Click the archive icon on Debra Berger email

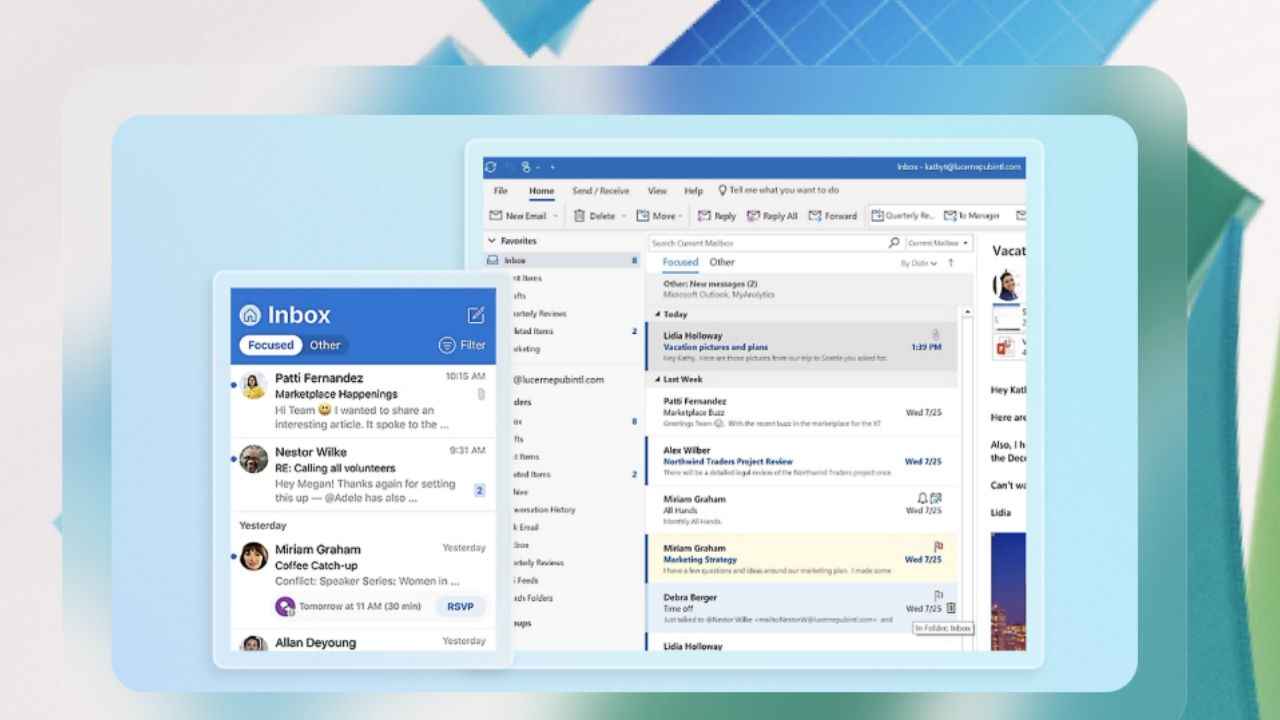click(x=951, y=608)
